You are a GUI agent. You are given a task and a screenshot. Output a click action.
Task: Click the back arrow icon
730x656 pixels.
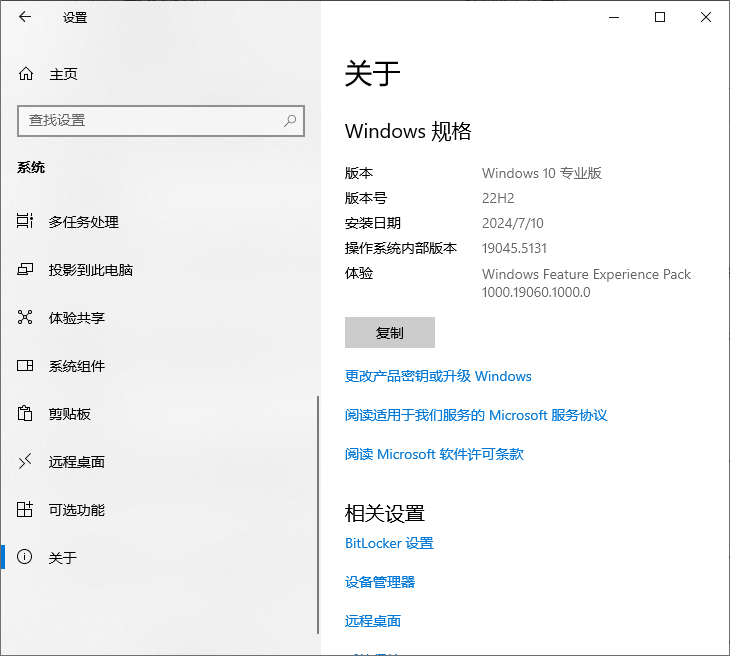click(25, 17)
